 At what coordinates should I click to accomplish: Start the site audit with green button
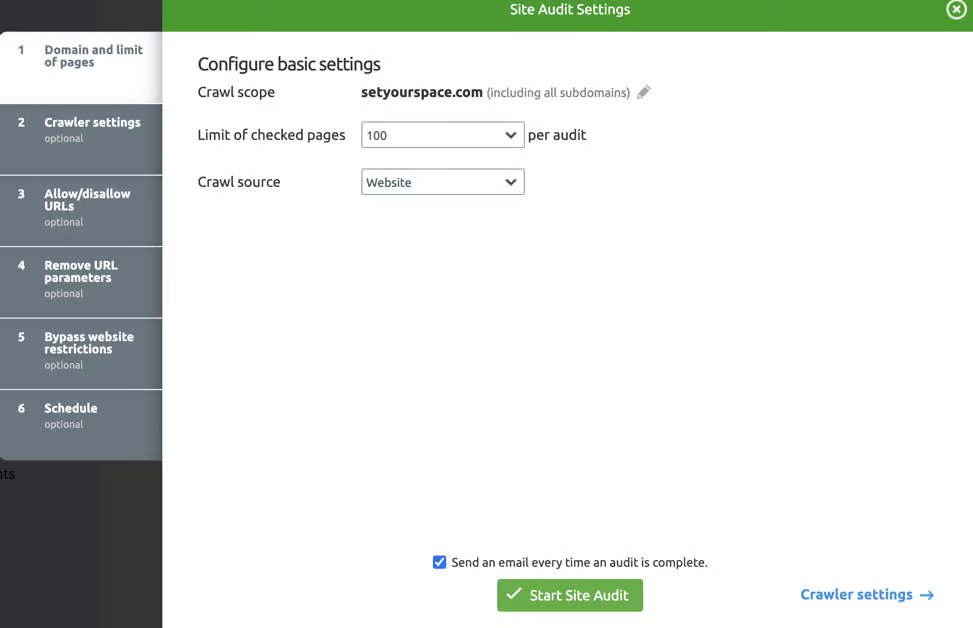click(570, 595)
